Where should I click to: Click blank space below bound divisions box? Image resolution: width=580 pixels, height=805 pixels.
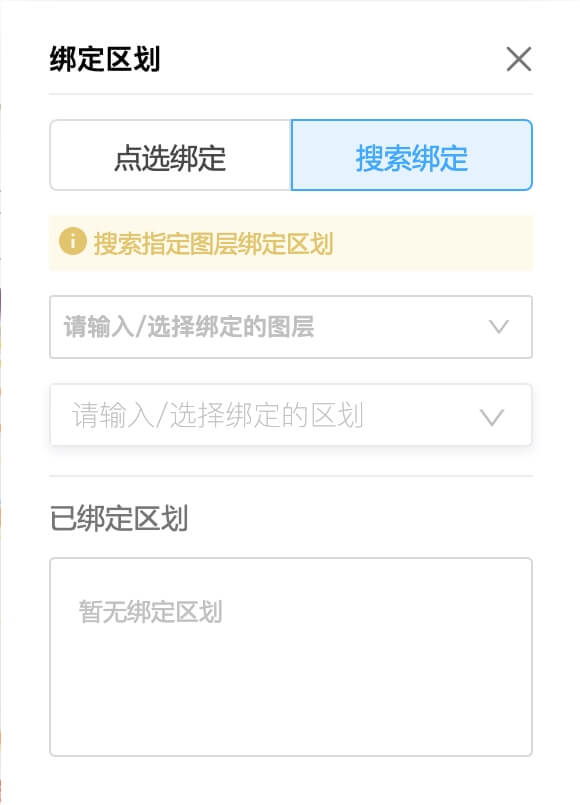(x=291, y=780)
